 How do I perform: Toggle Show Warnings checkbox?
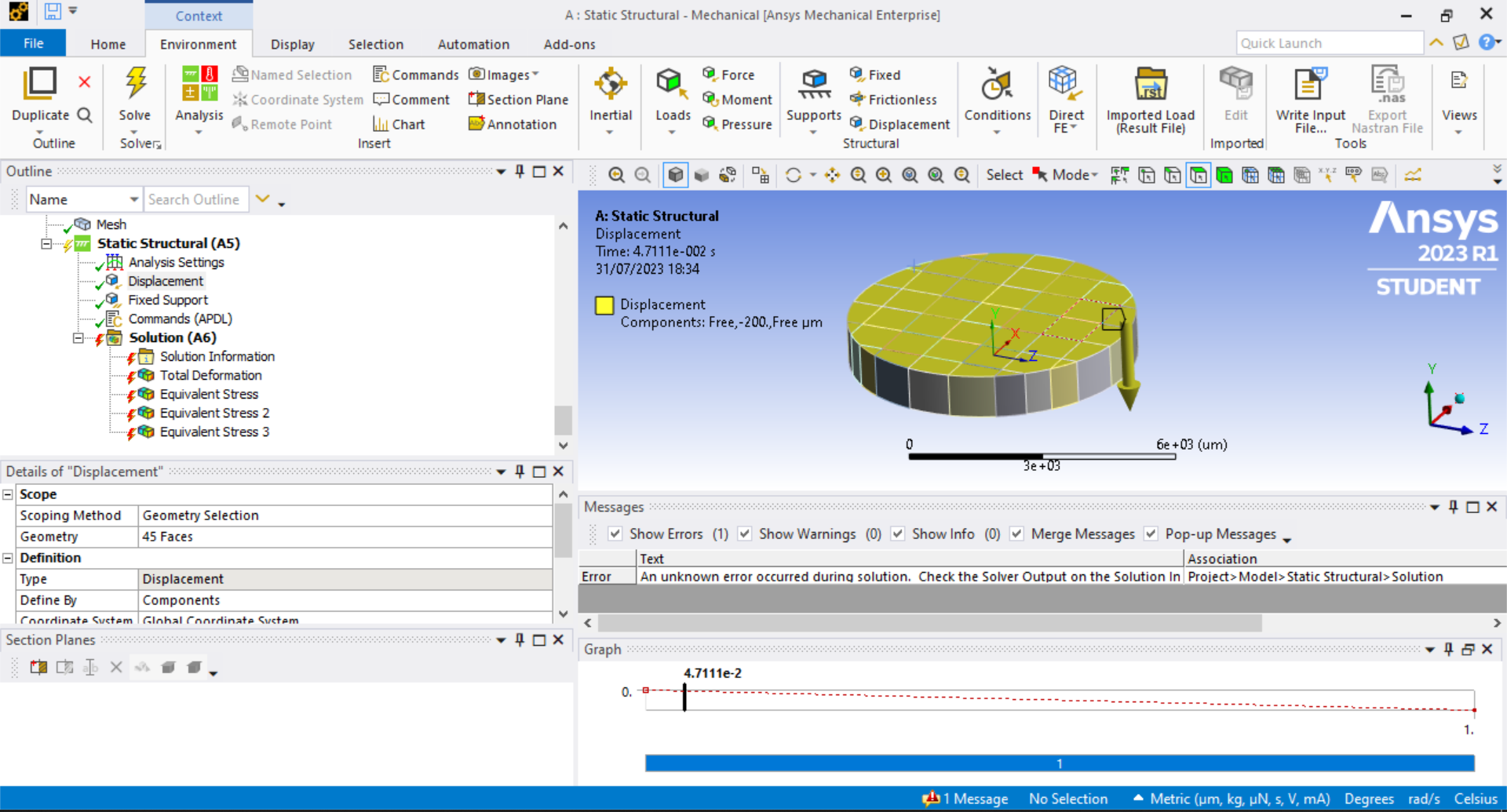click(745, 533)
